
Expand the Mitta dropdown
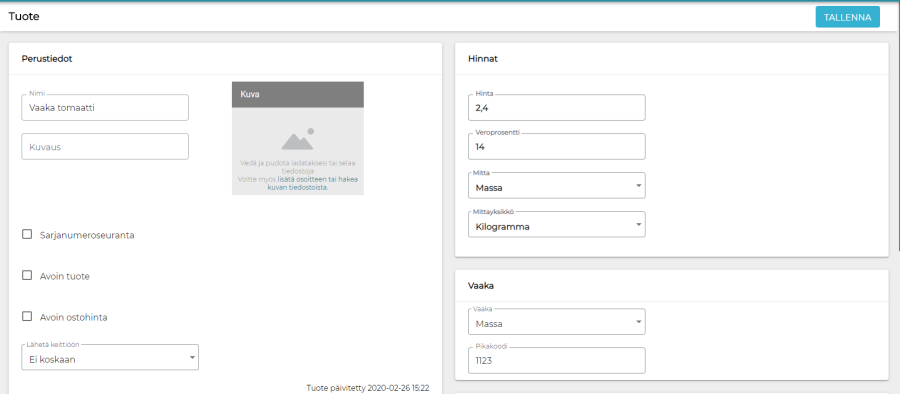pyautogui.click(x=557, y=186)
